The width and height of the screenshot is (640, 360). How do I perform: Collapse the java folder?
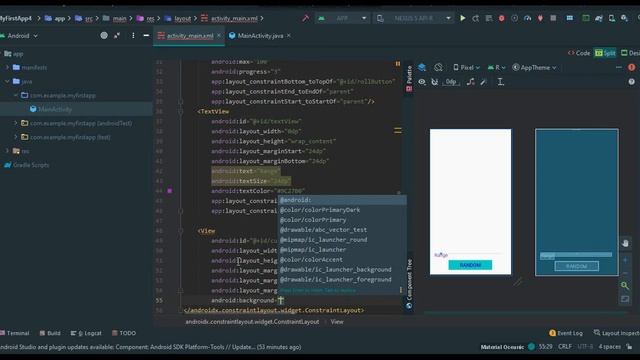(x=8, y=81)
